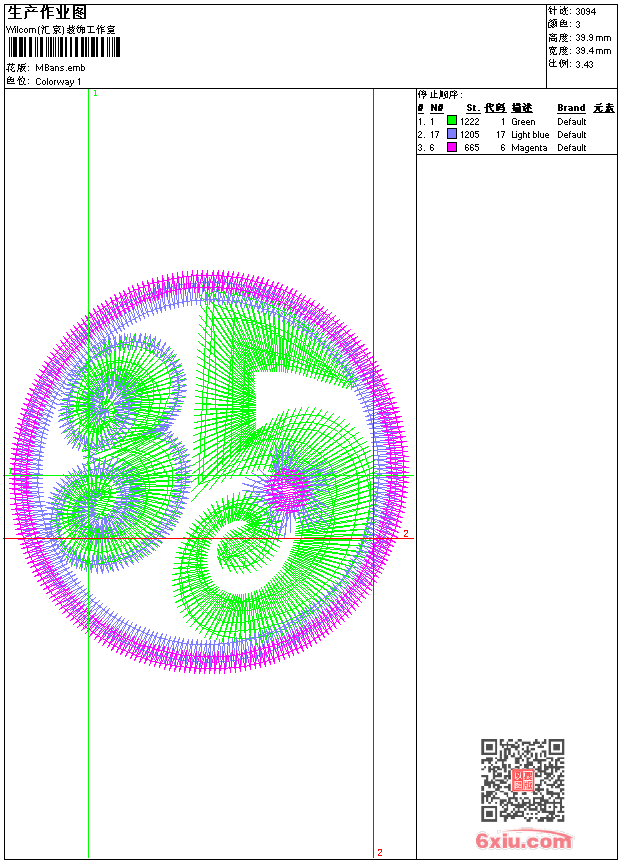The image size is (620, 860).
Task: Click the green thread color swatch
Action: pyautogui.click(x=452, y=121)
